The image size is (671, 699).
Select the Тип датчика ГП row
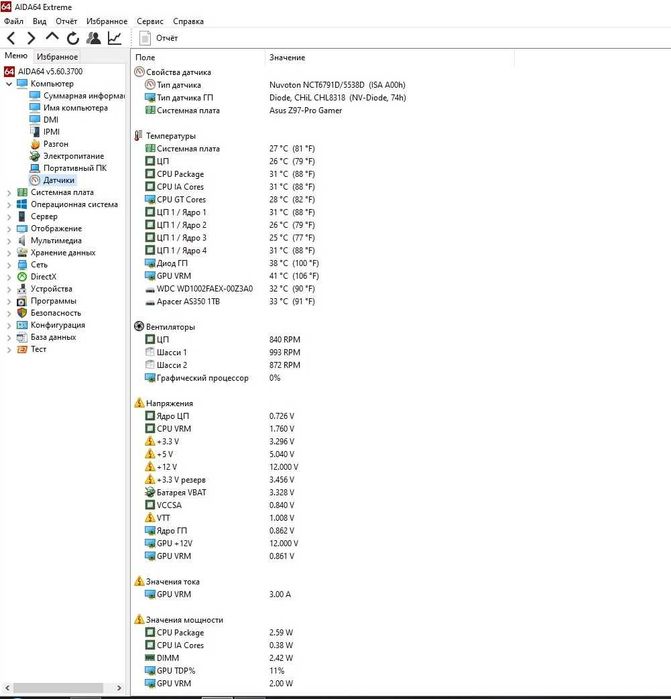276,97
